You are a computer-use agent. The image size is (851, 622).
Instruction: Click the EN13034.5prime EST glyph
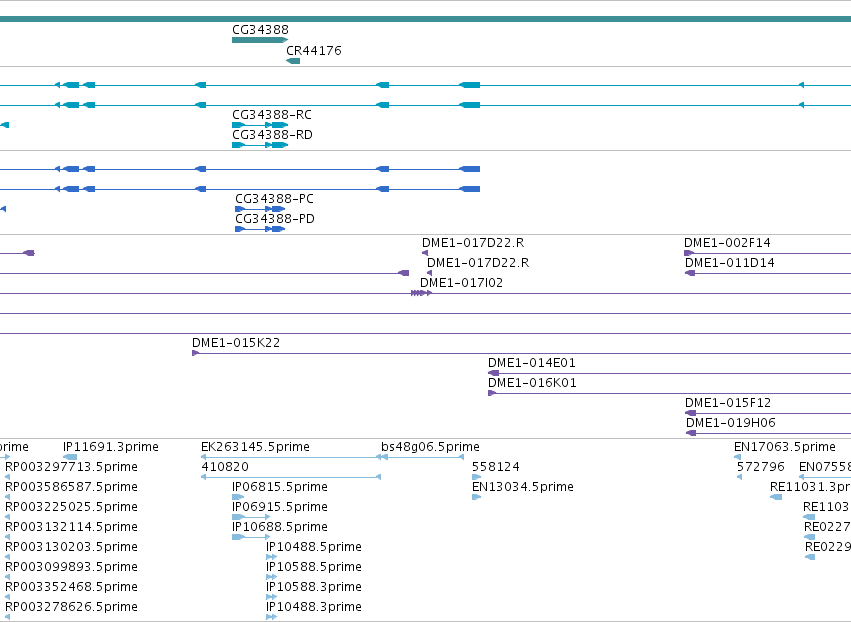click(477, 497)
